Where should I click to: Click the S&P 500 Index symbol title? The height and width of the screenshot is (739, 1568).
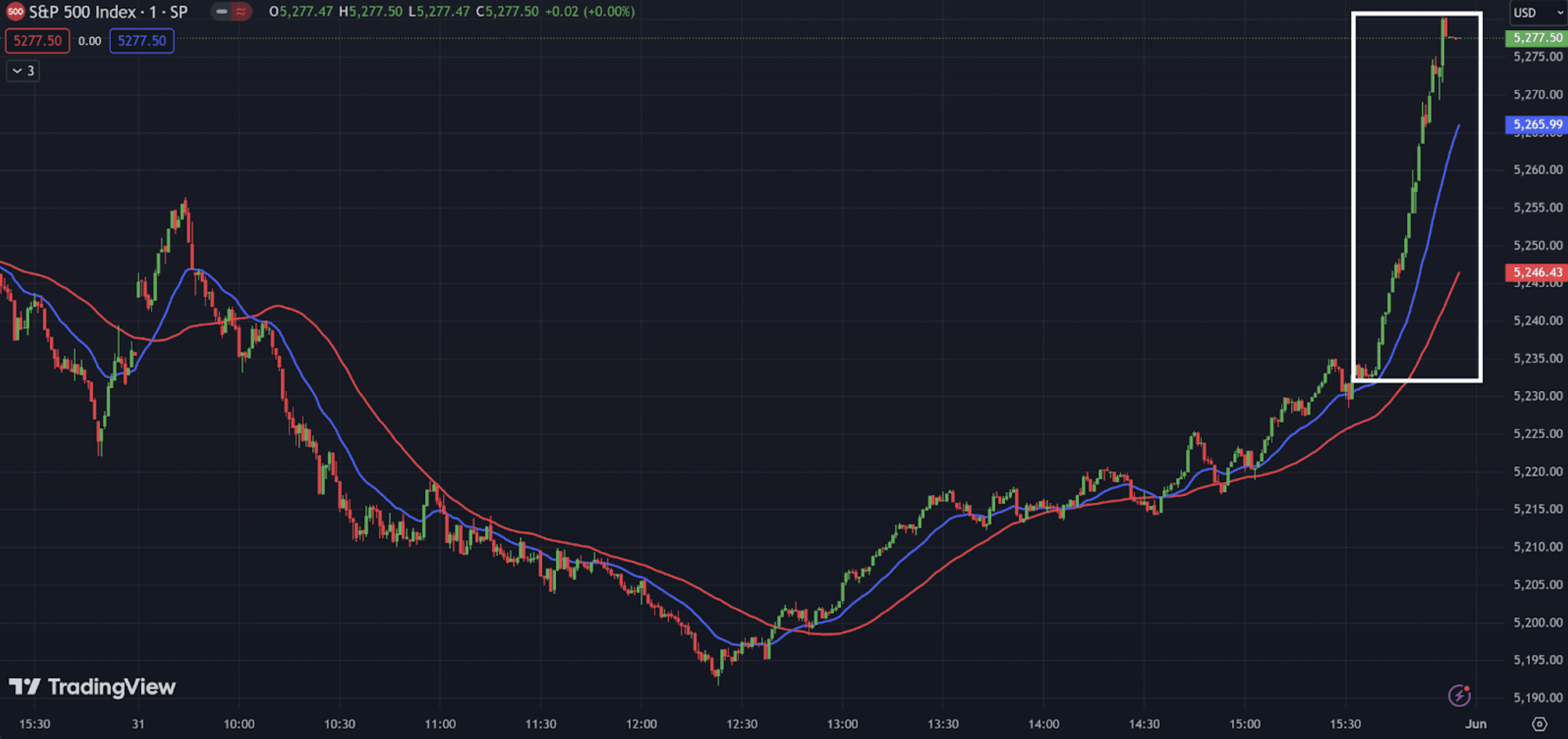[82, 12]
